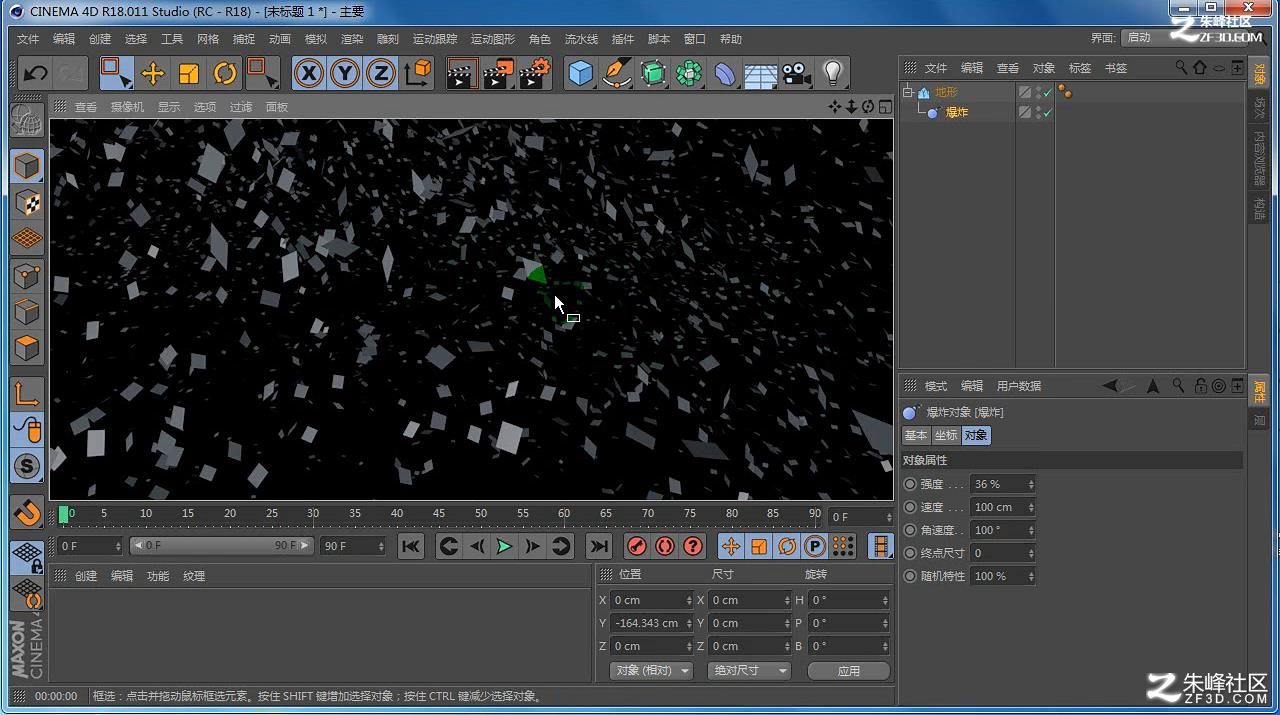Enable snapping with the magnet icon
Image resolution: width=1280 pixels, height=715 pixels.
(x=27, y=512)
